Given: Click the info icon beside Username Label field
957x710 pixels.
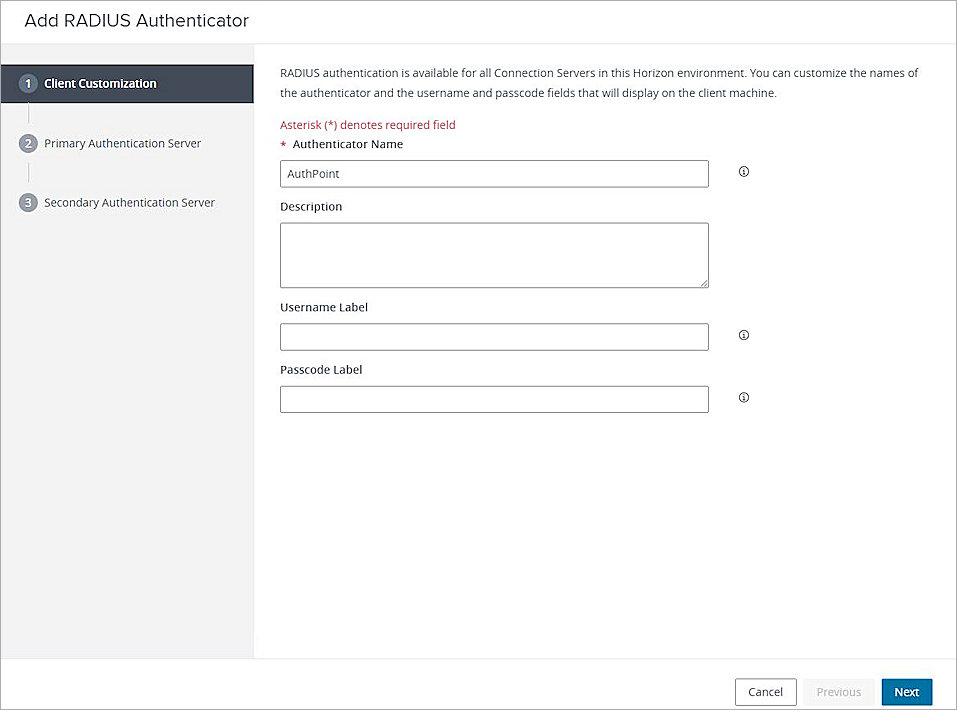Looking at the screenshot, I should (x=743, y=335).
